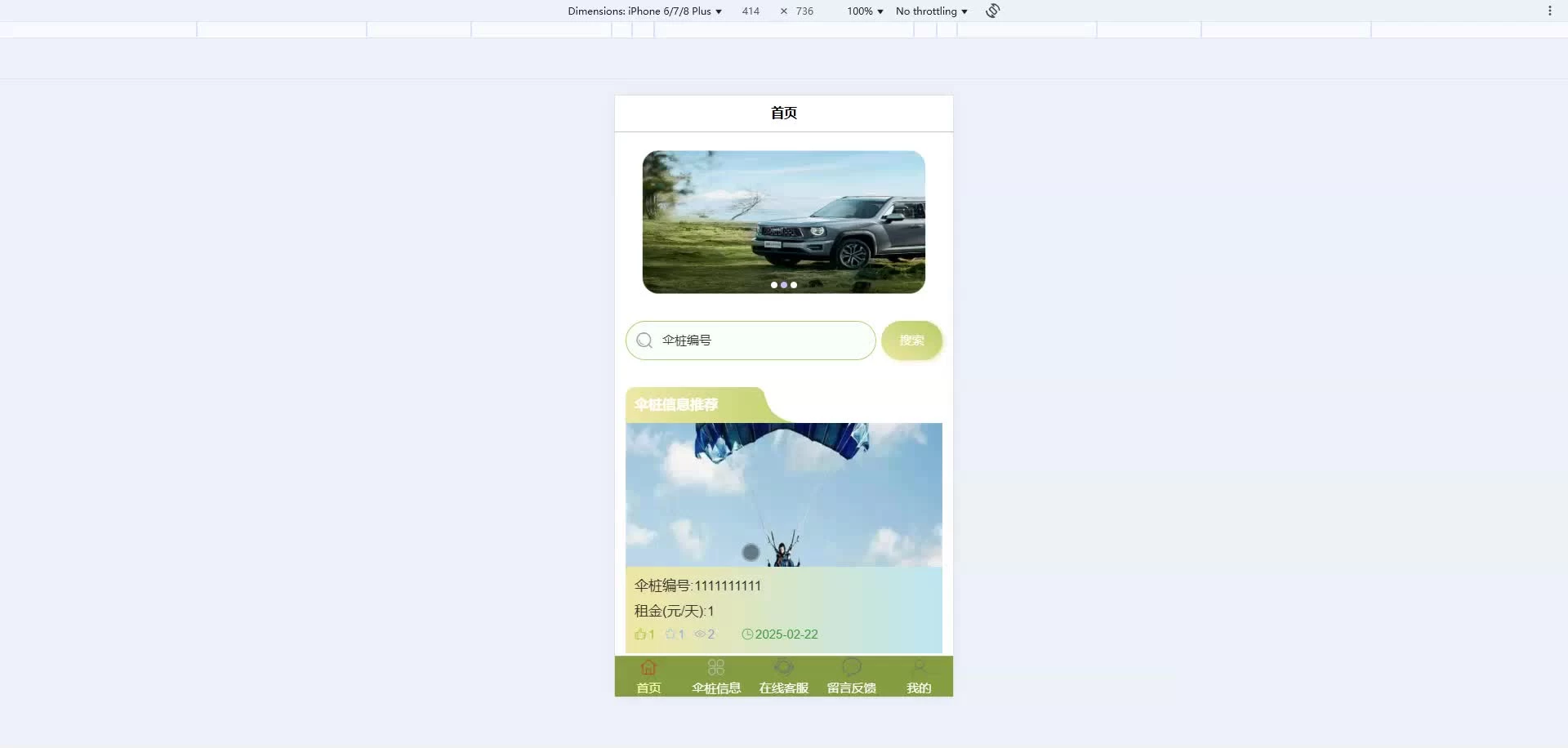This screenshot has height=748, width=1568.
Task: Click the 在线客服 icon in bottom bar
Action: (784, 667)
